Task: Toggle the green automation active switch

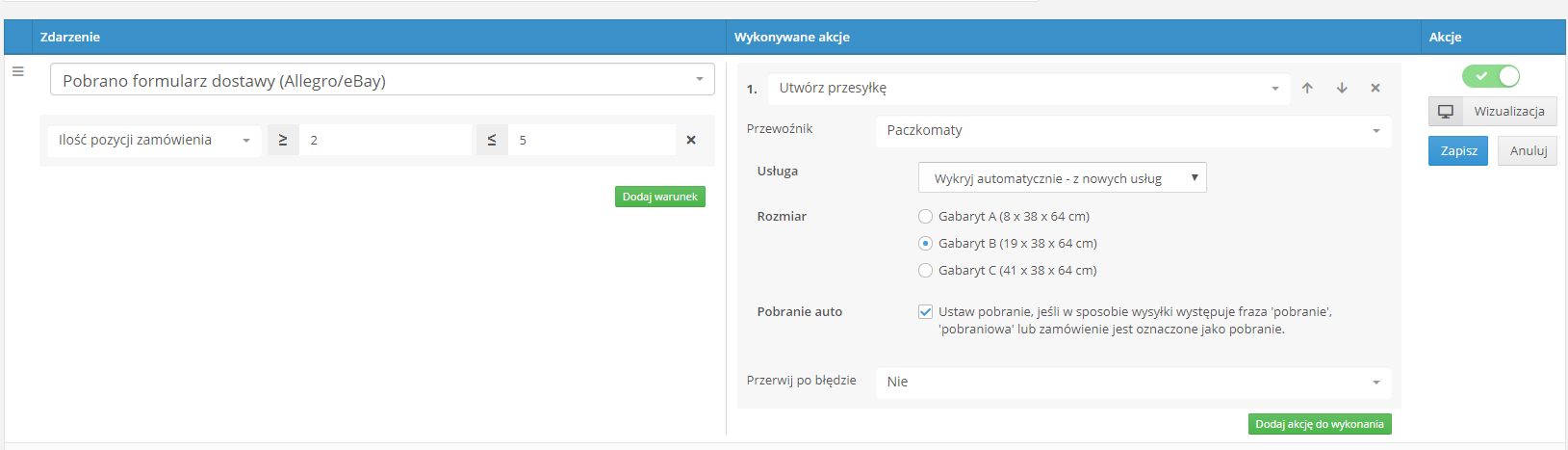Action: 1491,76
